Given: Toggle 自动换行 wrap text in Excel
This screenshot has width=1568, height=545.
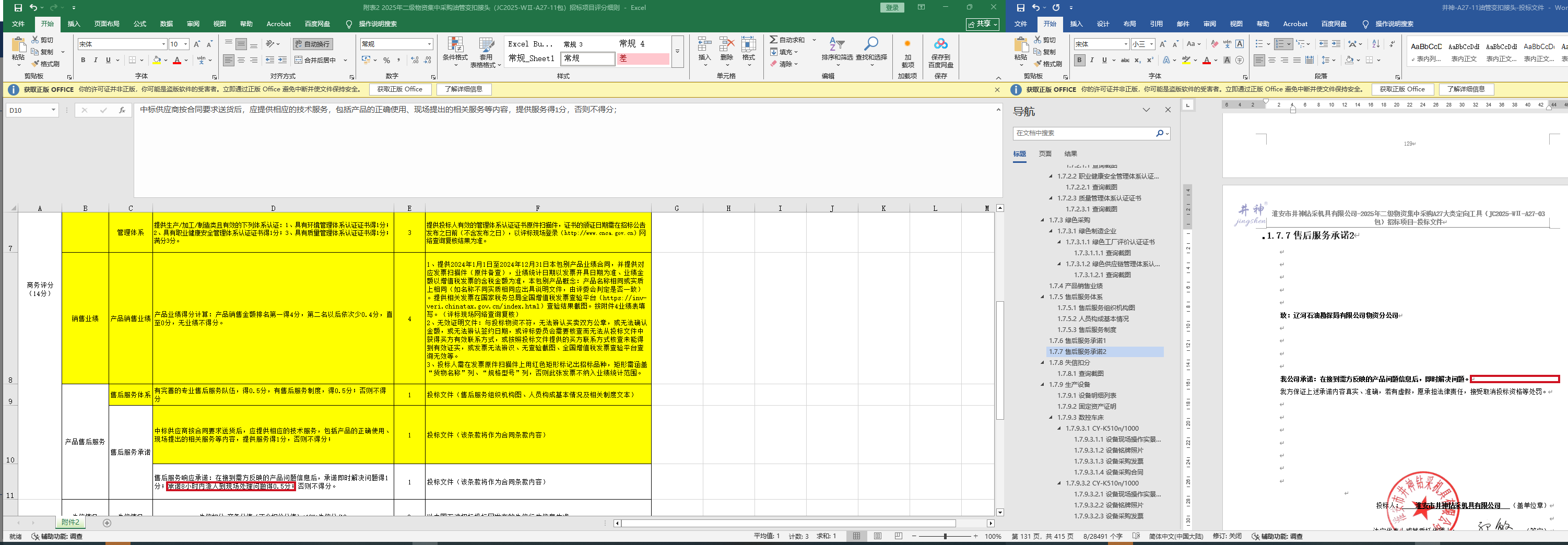Looking at the screenshot, I should [x=312, y=44].
